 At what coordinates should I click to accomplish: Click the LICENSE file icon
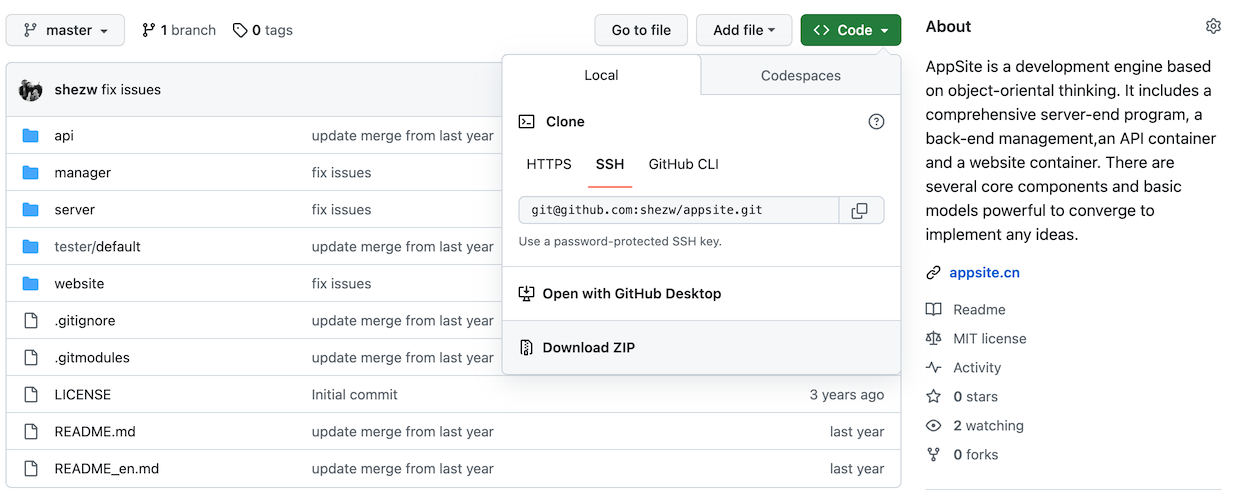click(31, 395)
